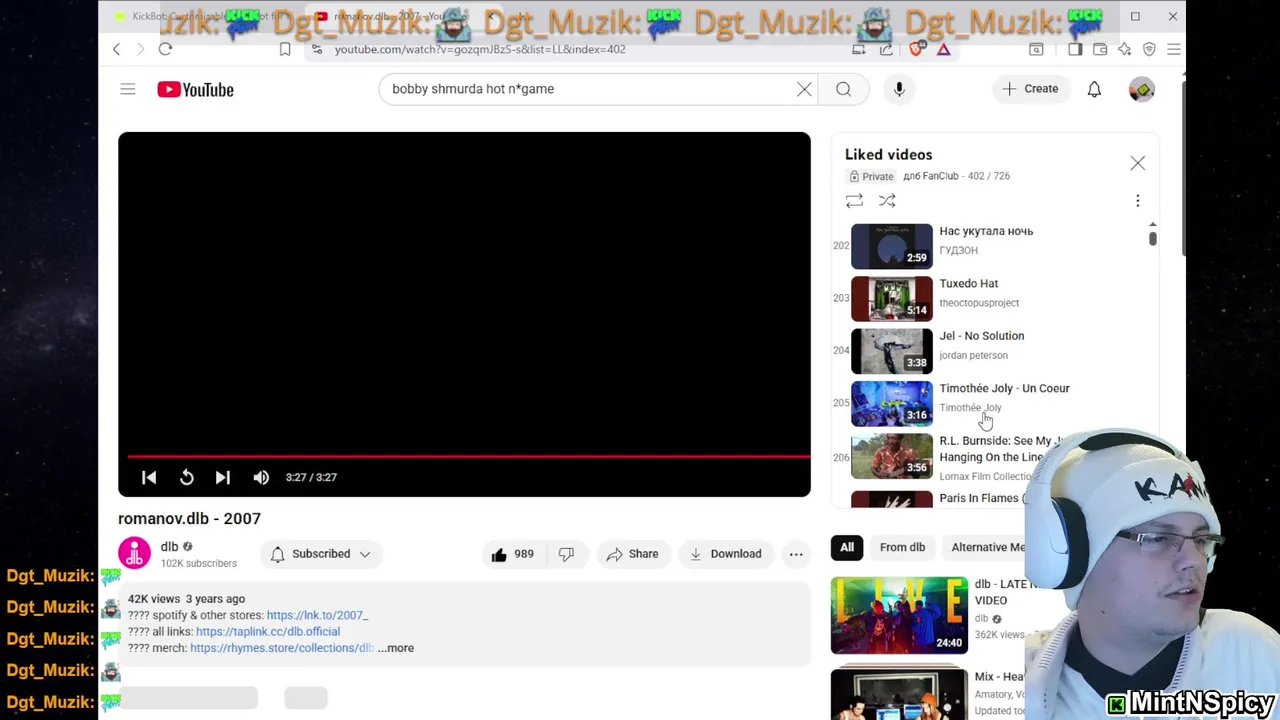Open the Brave wallet icon

tap(1100, 49)
